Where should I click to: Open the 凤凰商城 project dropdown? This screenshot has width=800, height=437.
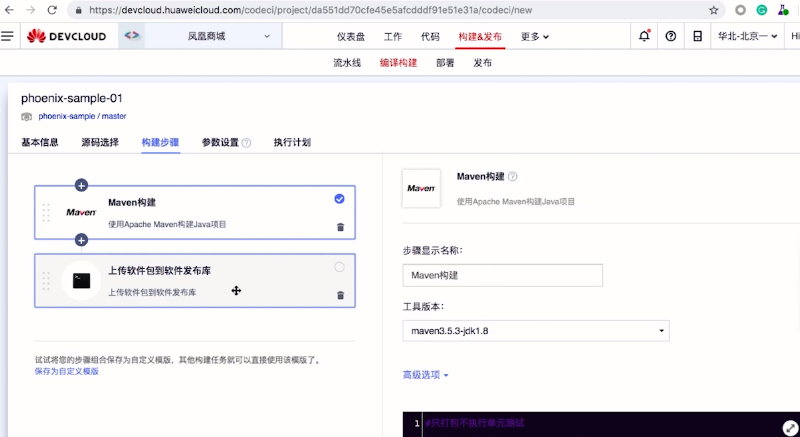[x=212, y=36]
